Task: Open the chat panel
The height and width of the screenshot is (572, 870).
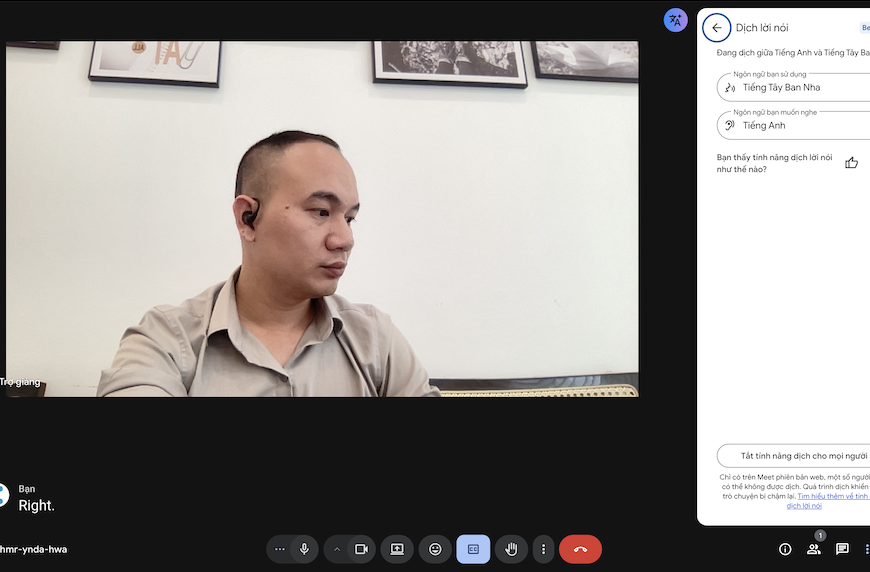Action: 842,549
